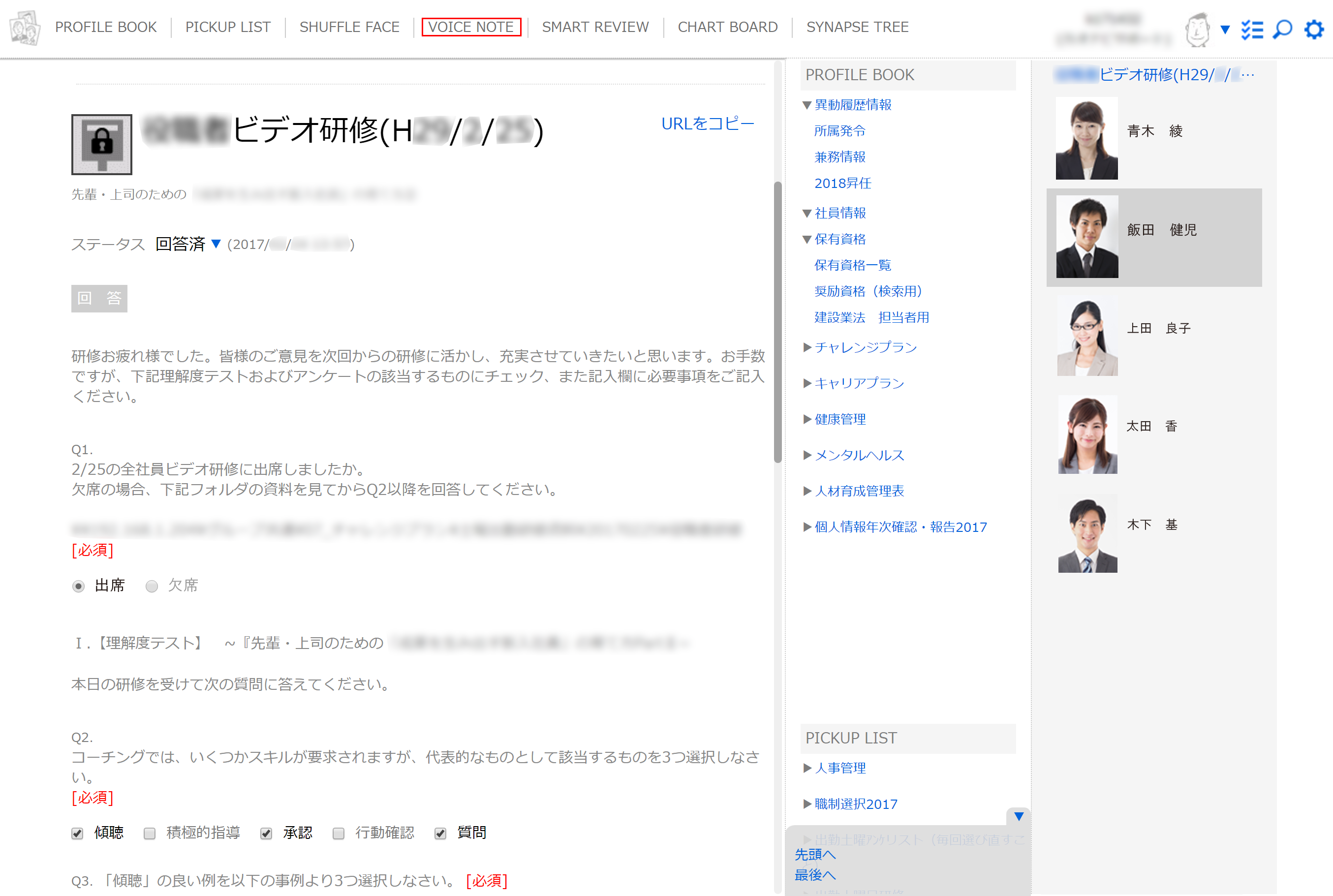Image resolution: width=1333 pixels, height=896 pixels.
Task: Open the user menu dropdown arrow
Action: pyautogui.click(x=1224, y=29)
